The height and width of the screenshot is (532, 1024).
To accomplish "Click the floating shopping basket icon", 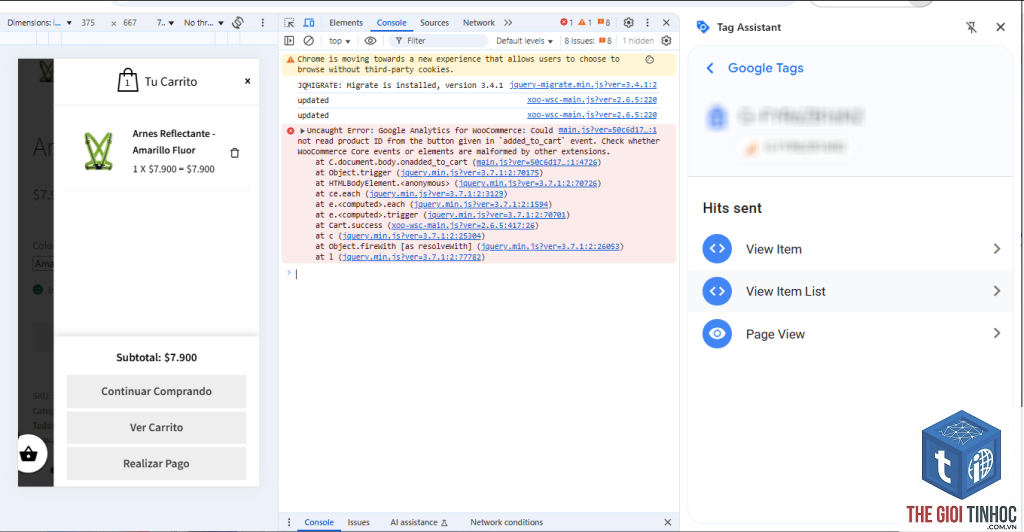I will (29, 454).
